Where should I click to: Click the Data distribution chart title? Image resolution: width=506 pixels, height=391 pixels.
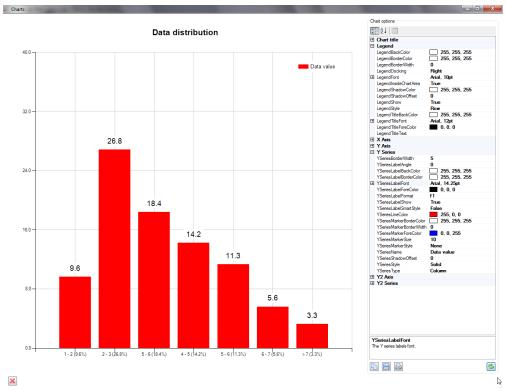point(185,32)
